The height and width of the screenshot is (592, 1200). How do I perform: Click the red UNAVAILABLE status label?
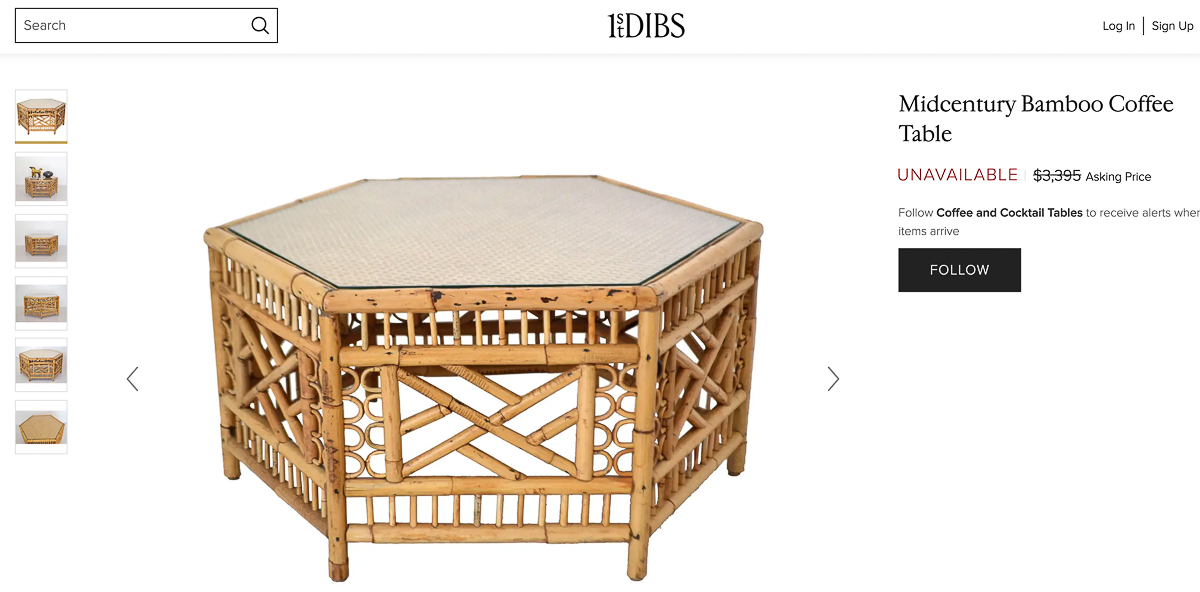(957, 175)
